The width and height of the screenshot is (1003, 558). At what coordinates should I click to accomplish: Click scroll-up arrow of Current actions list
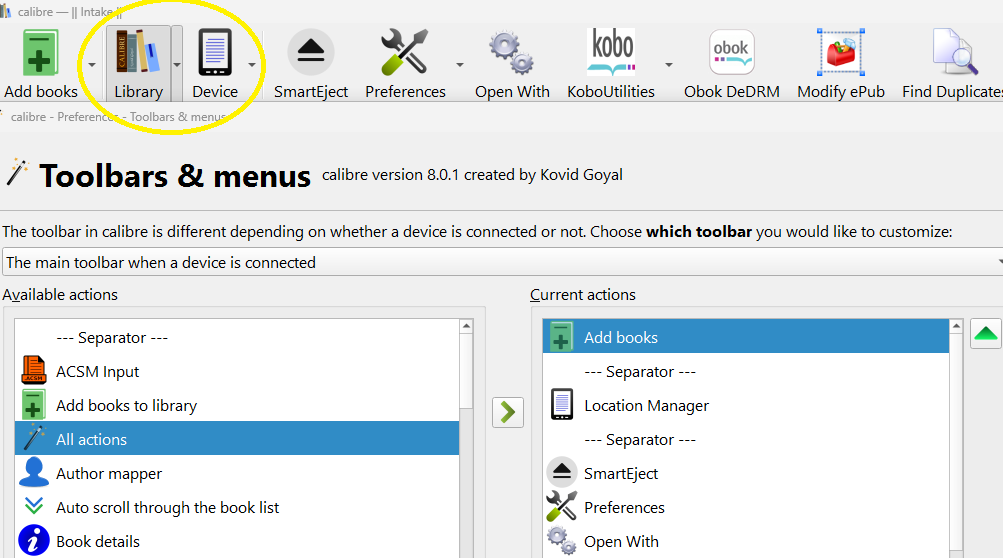956,326
